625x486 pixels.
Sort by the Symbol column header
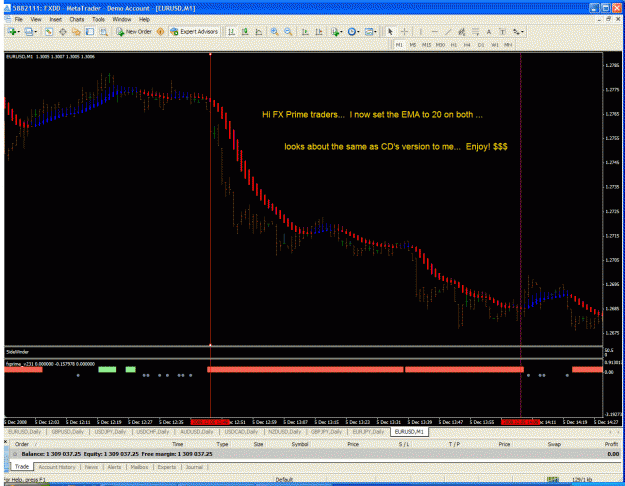point(299,444)
